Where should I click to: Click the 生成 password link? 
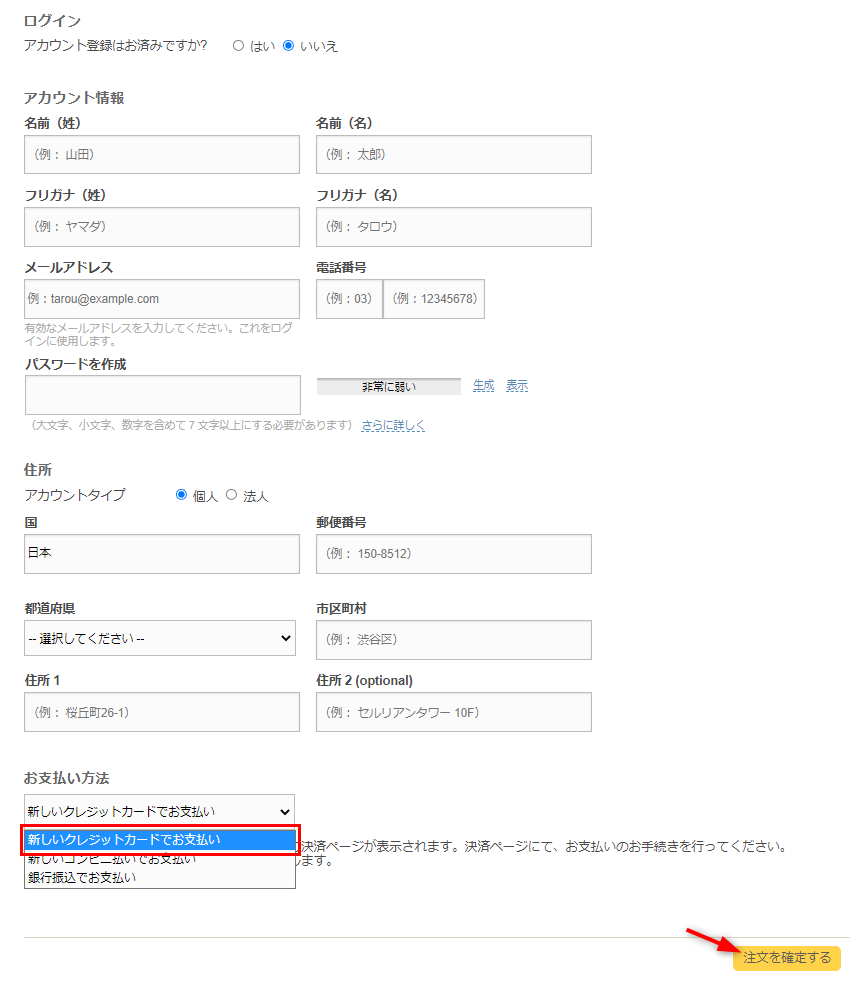(x=483, y=386)
